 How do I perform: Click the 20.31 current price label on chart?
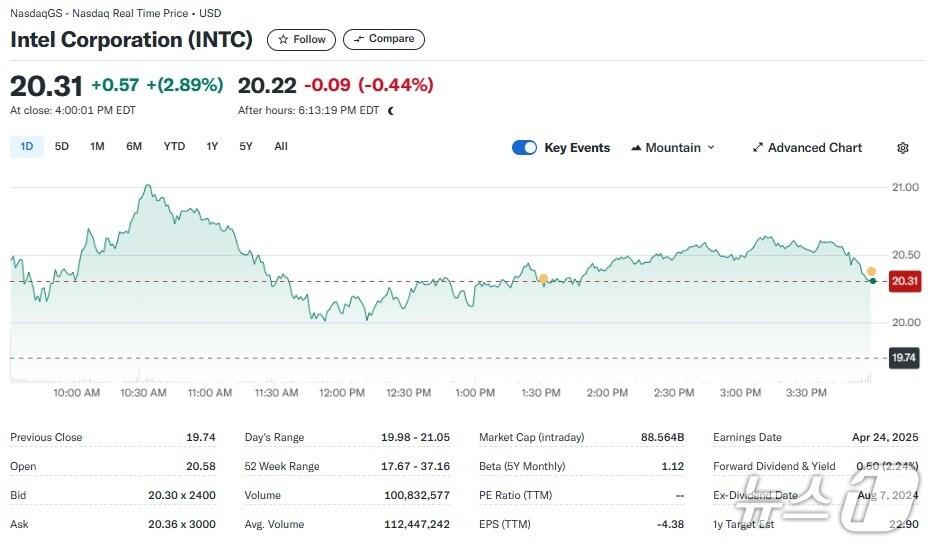(x=904, y=282)
